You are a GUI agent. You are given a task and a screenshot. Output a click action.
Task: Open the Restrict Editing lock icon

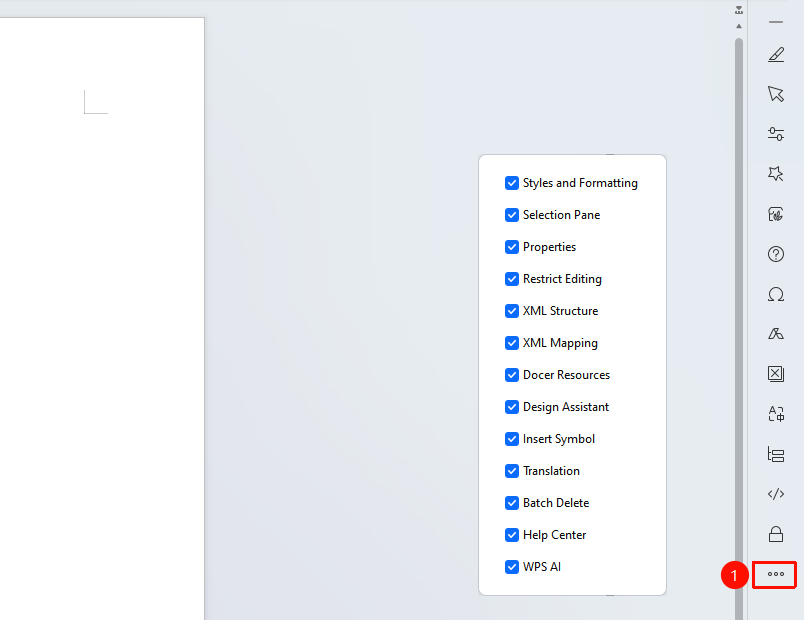(776, 534)
